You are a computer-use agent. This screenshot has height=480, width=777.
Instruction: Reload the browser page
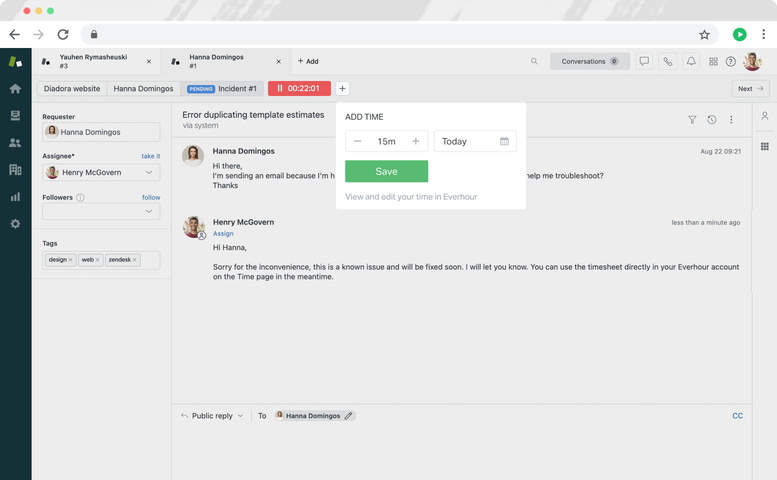63,34
